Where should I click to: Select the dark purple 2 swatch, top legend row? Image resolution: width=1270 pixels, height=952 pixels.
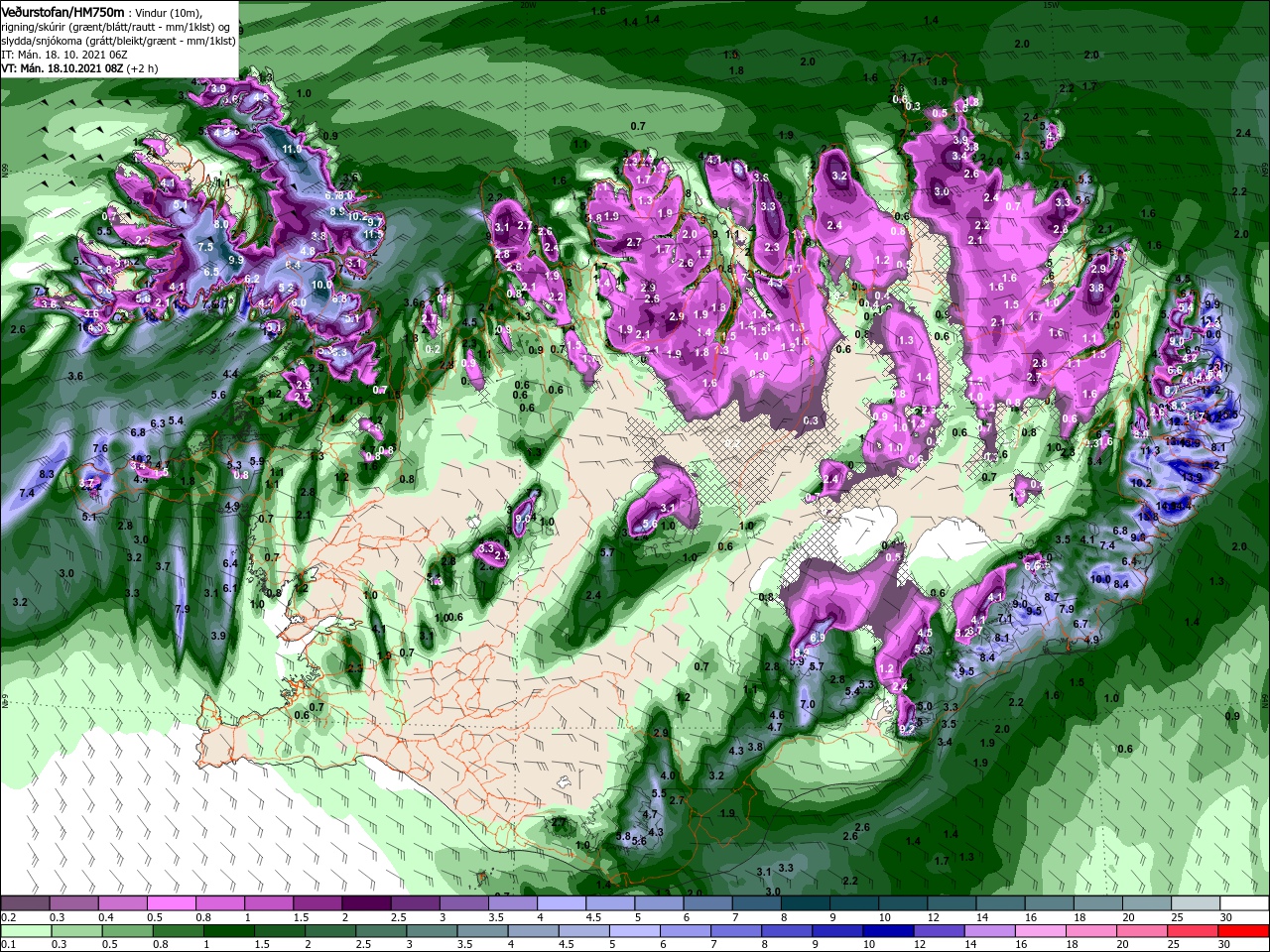pyautogui.click(x=366, y=903)
